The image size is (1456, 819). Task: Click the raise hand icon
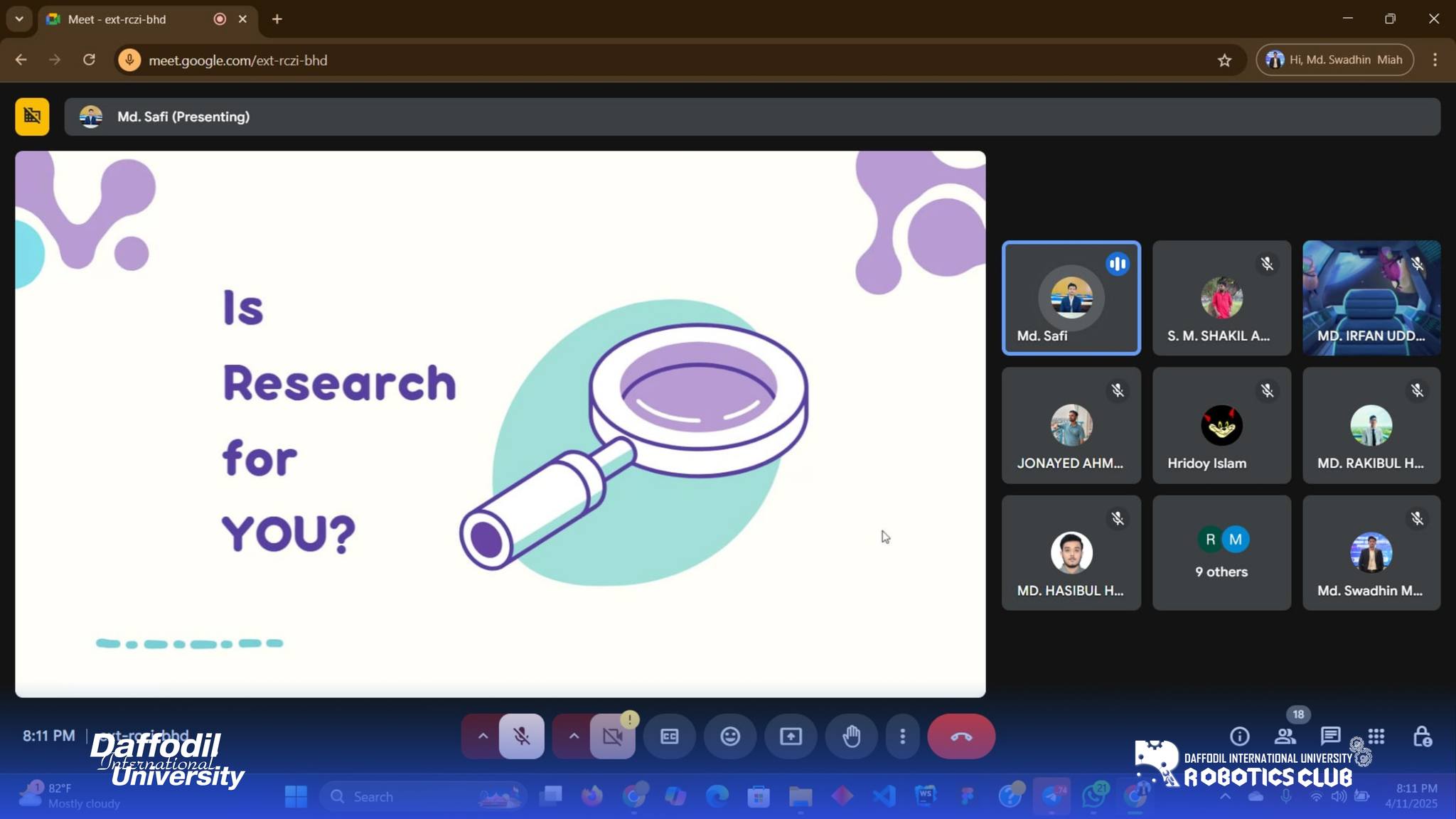[x=851, y=737]
